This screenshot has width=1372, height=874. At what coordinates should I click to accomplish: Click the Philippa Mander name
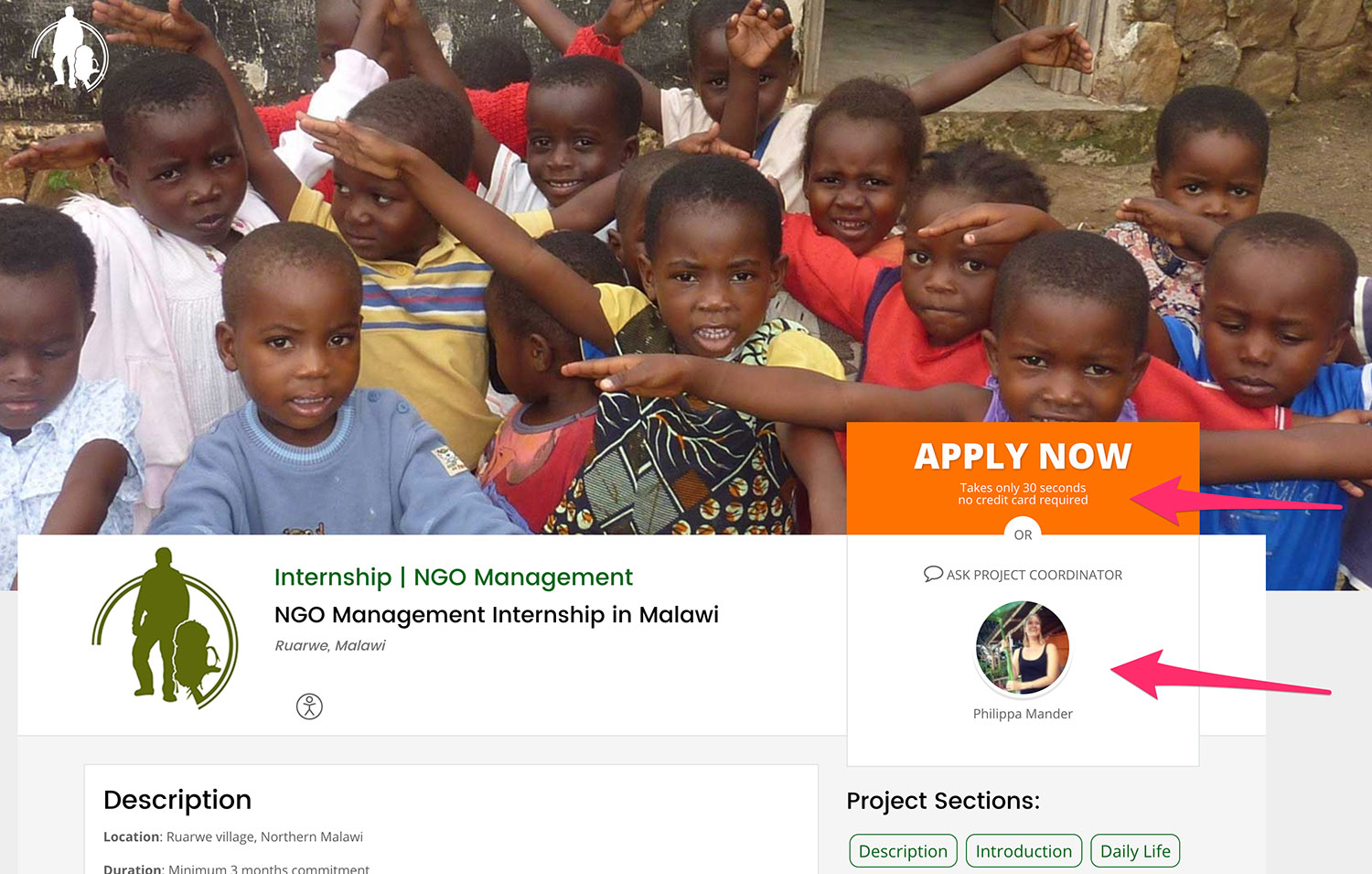coord(1023,714)
